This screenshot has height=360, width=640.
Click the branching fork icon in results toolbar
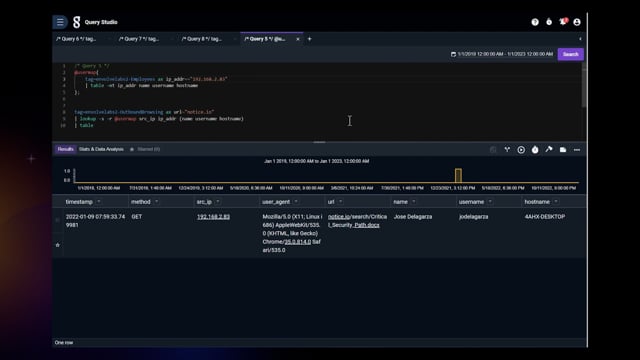point(507,150)
